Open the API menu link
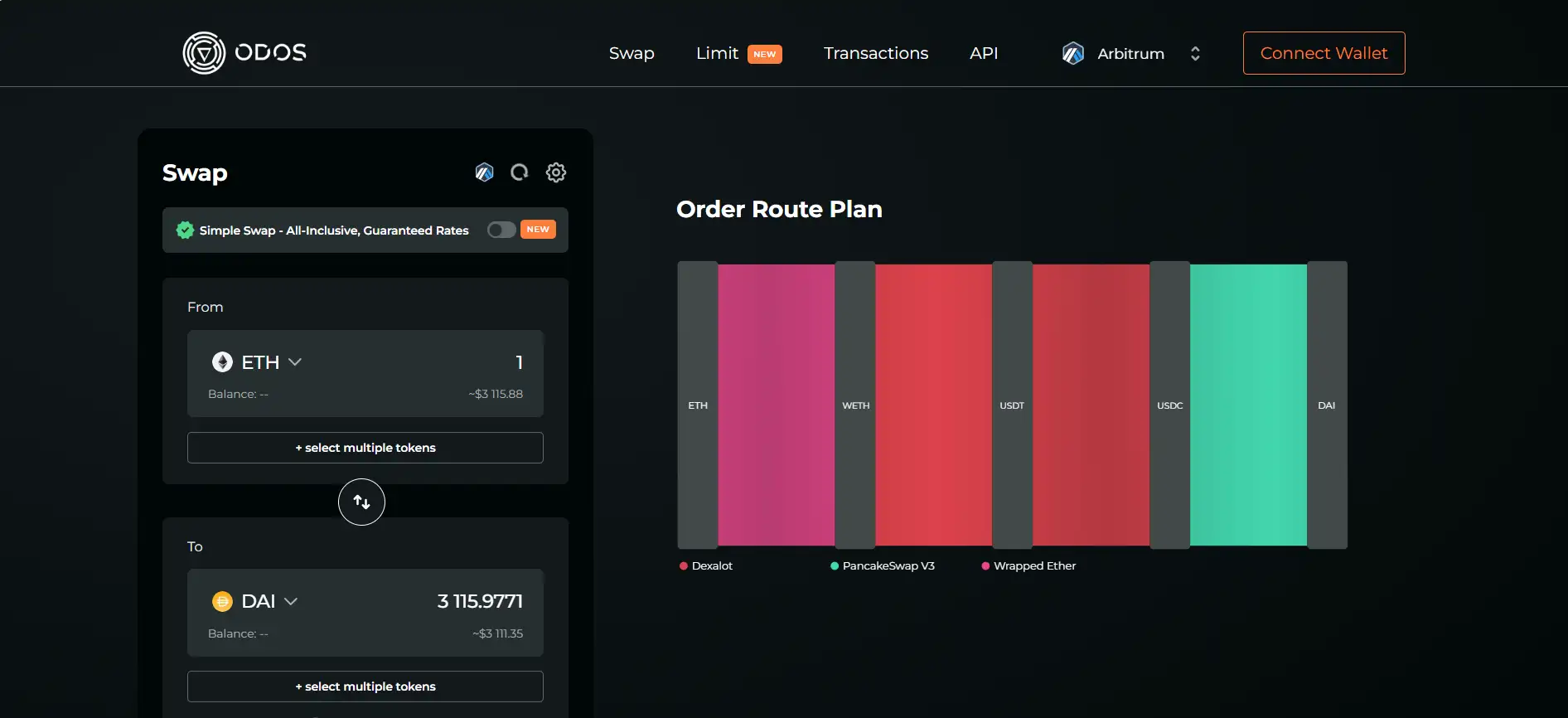Screen dimensions: 1568x718 983,54
